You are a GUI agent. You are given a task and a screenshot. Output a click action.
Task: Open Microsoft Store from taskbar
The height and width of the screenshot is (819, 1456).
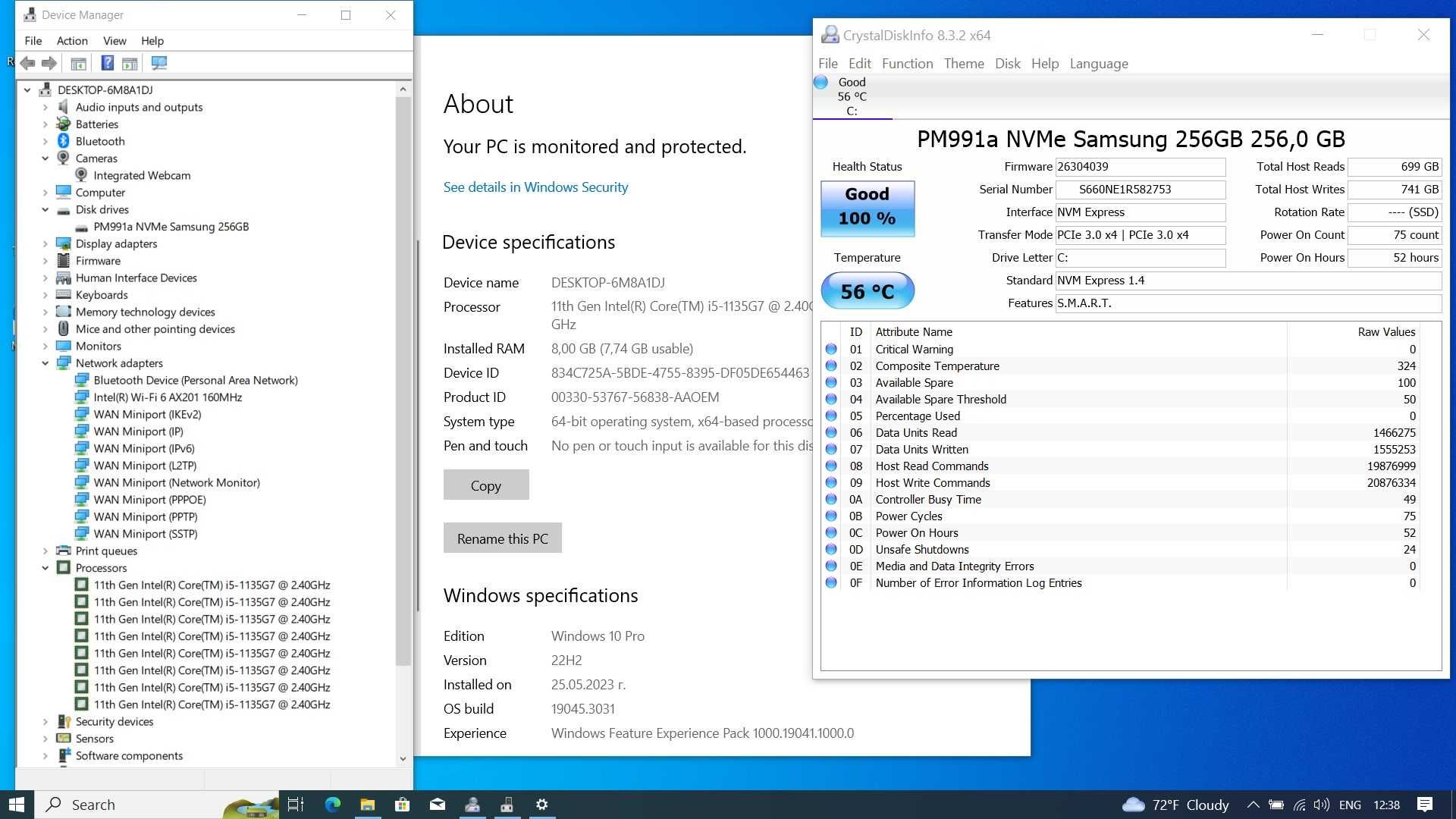click(x=403, y=805)
